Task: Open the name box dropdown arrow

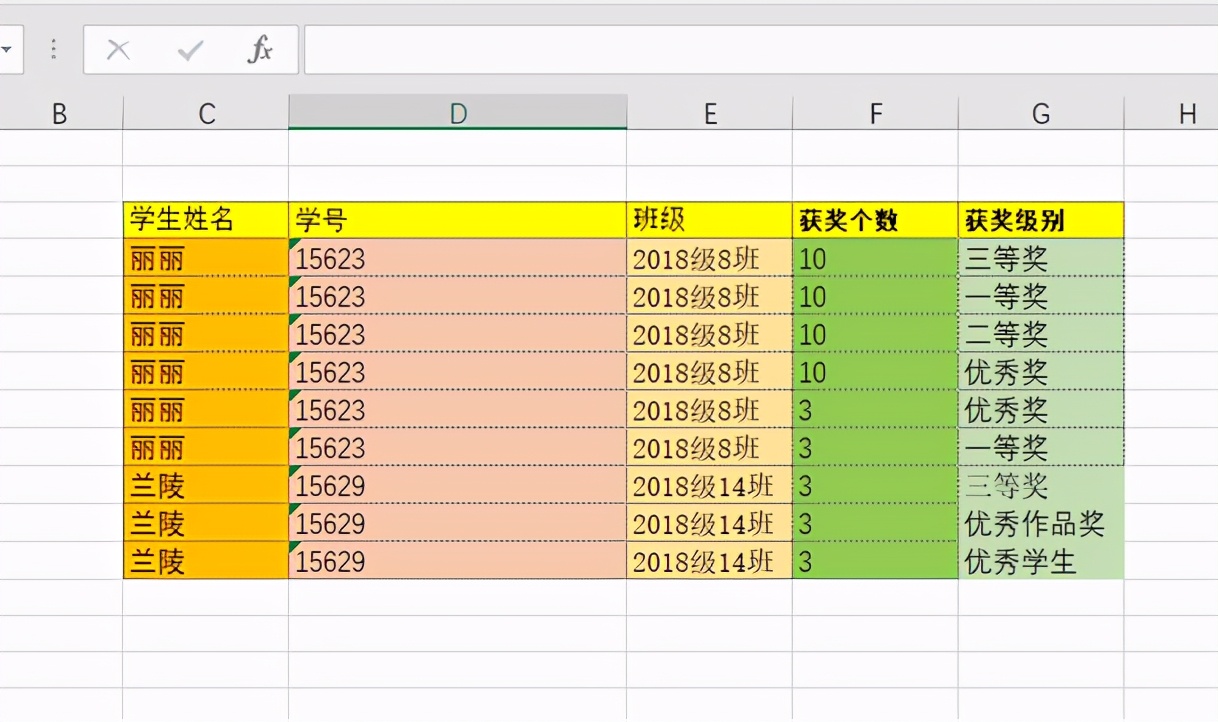Action: [5, 50]
